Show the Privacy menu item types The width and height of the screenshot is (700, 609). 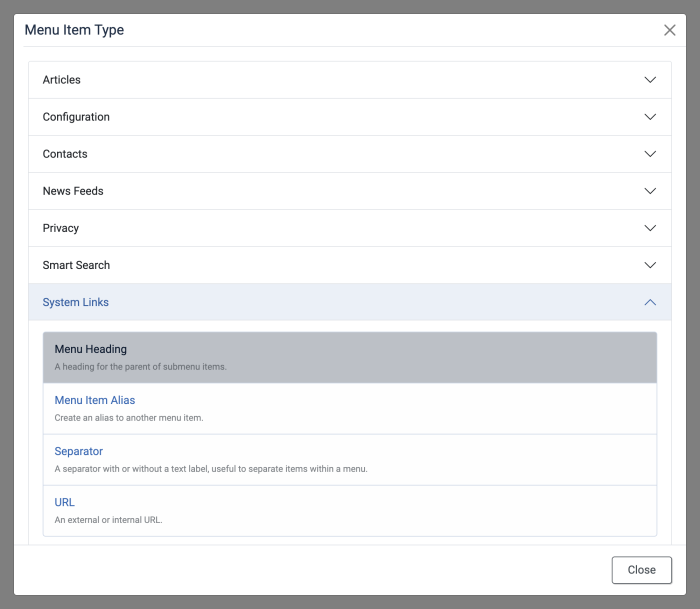(61, 228)
